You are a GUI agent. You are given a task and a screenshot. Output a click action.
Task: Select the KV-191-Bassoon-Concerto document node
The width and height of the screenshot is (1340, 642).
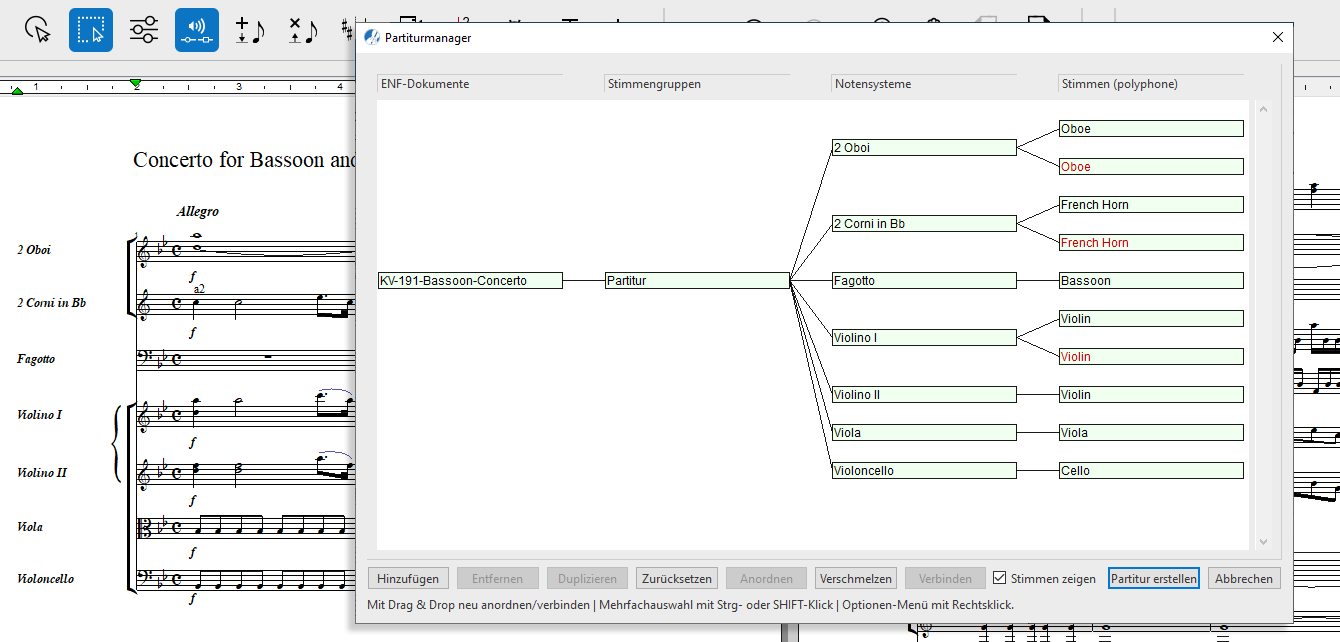coord(470,281)
